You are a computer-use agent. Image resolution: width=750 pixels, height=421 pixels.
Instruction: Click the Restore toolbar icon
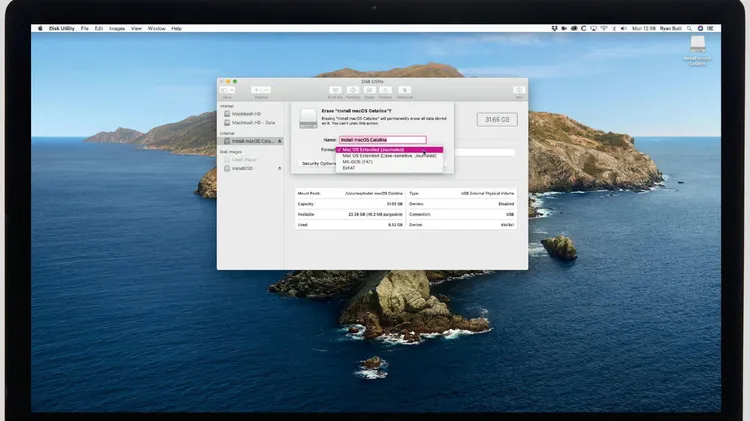click(386, 91)
